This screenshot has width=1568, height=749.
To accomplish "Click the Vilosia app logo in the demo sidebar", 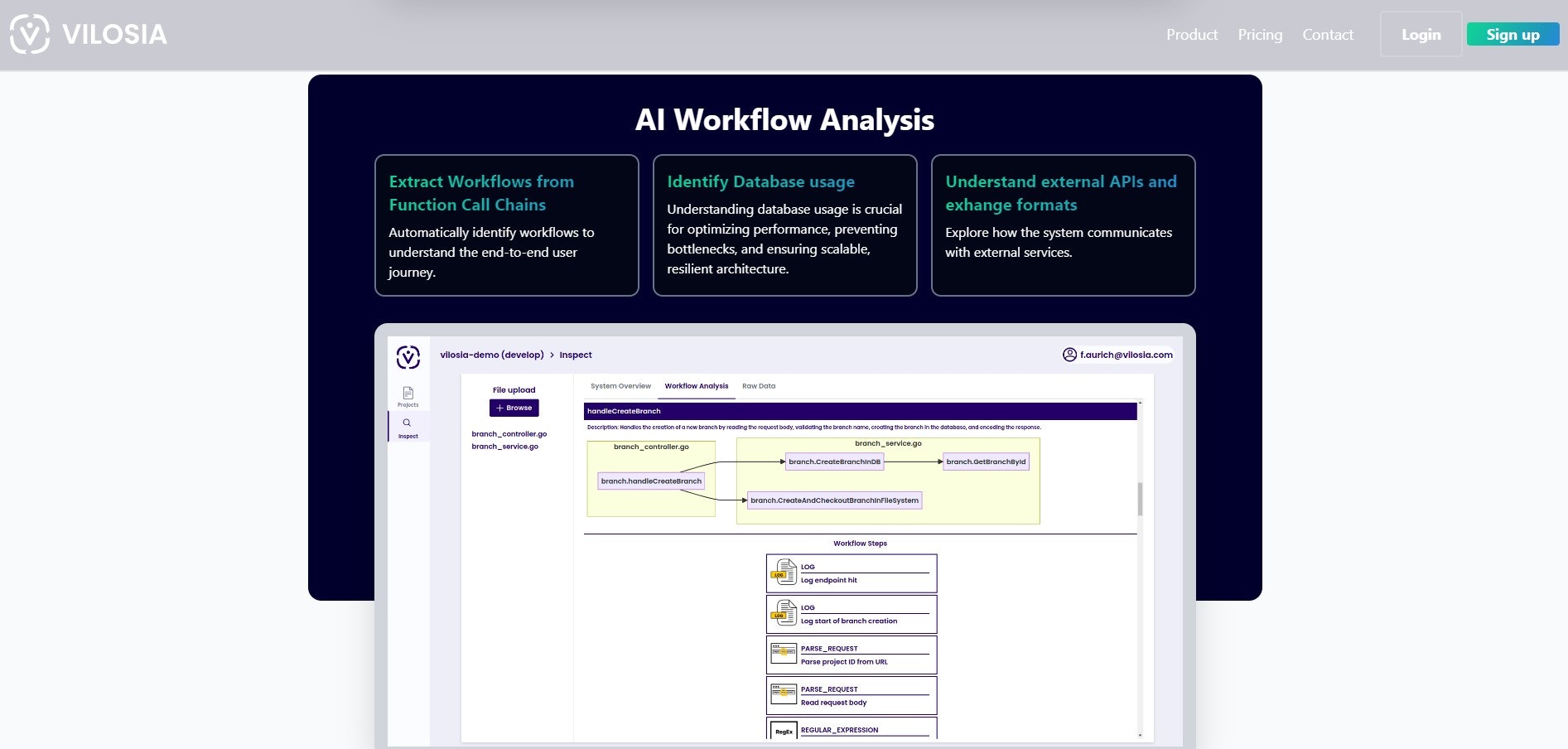I will [408, 357].
